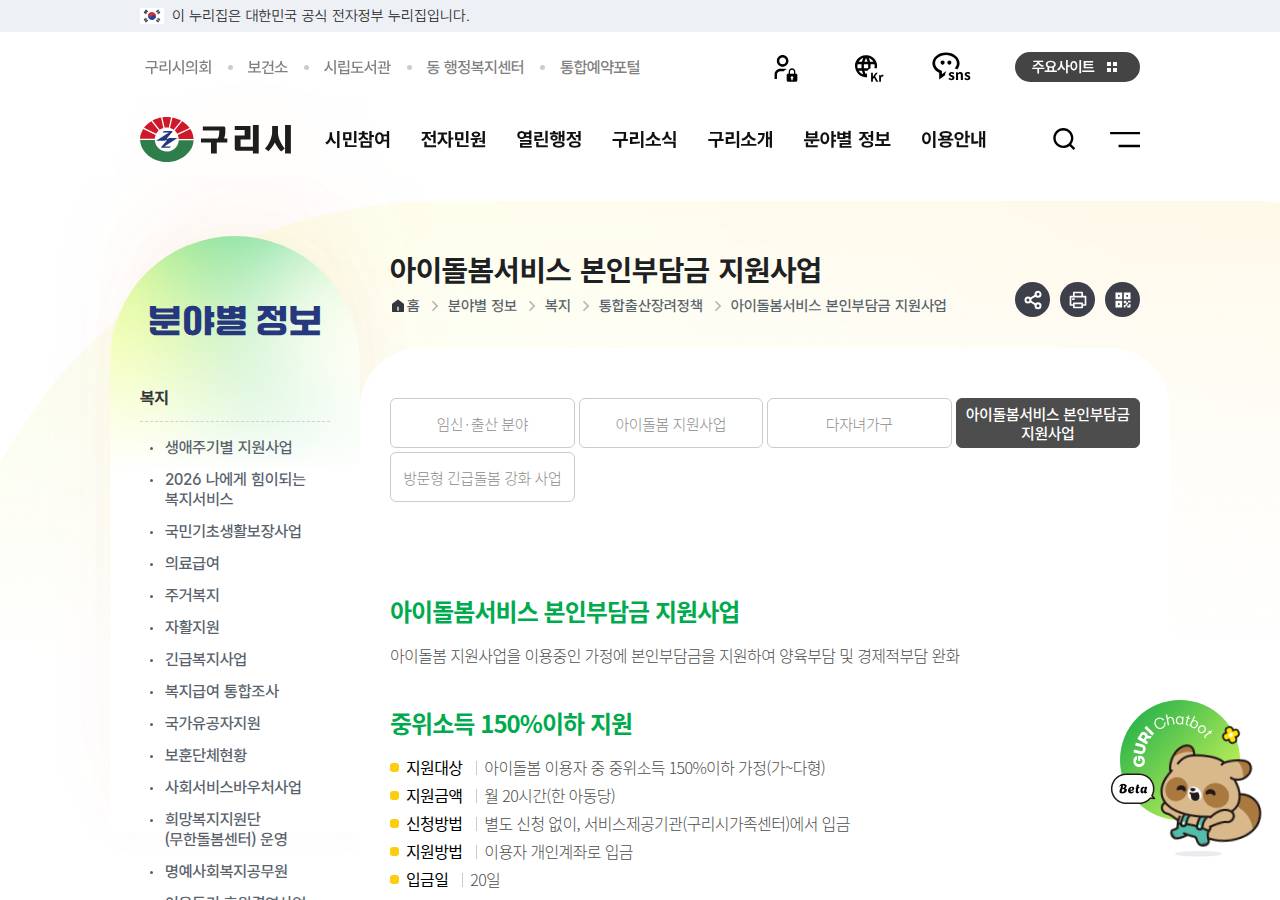Click the 중위소득 150%이하 지원 heading

coord(511,724)
